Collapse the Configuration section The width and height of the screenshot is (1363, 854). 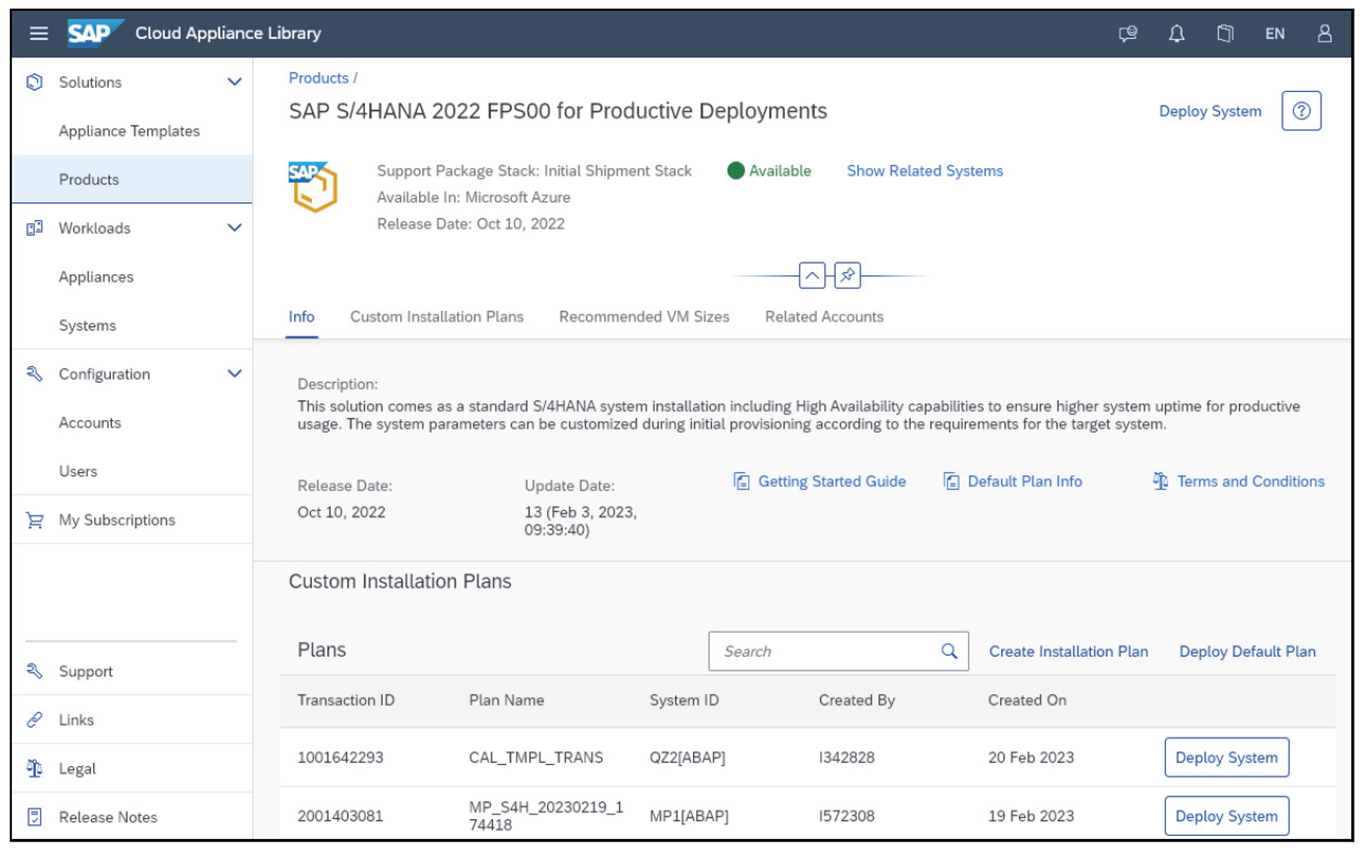(x=234, y=373)
